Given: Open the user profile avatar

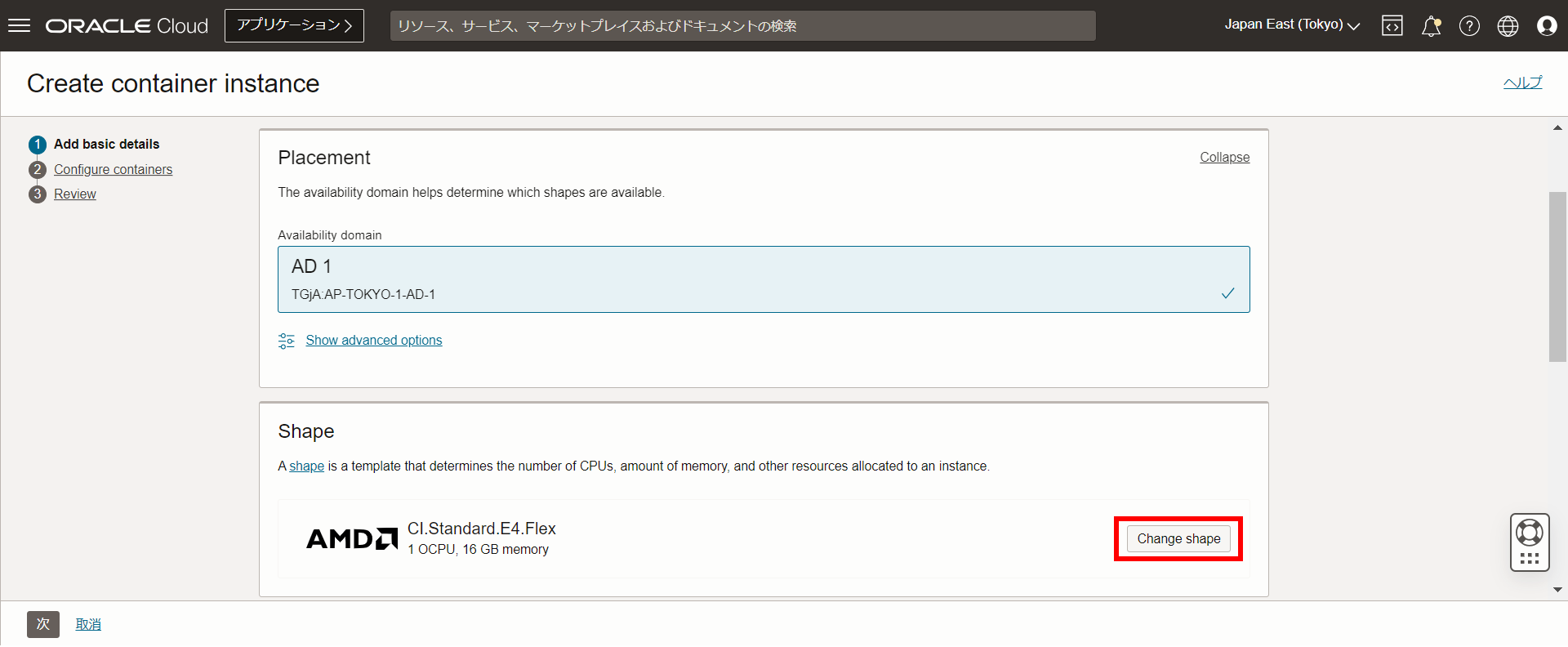Looking at the screenshot, I should (1547, 26).
